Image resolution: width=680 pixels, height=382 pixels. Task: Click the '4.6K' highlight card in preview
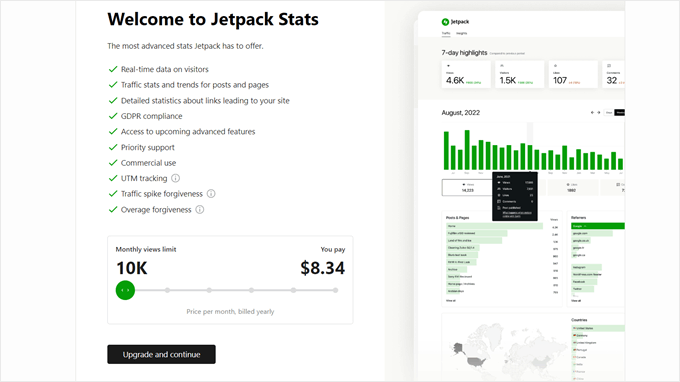[466, 75]
